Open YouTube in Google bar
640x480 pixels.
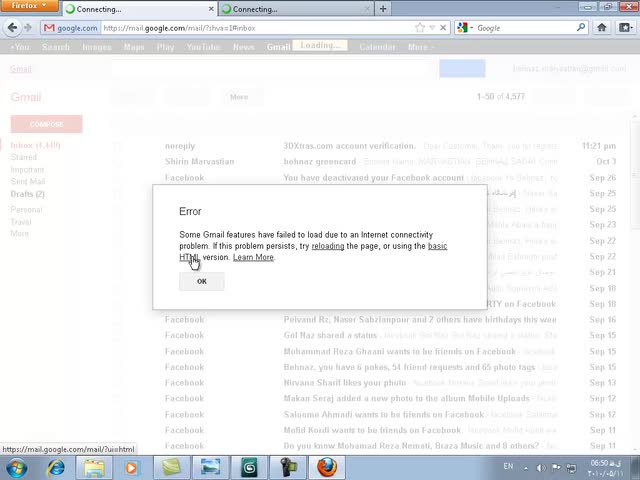point(204,47)
